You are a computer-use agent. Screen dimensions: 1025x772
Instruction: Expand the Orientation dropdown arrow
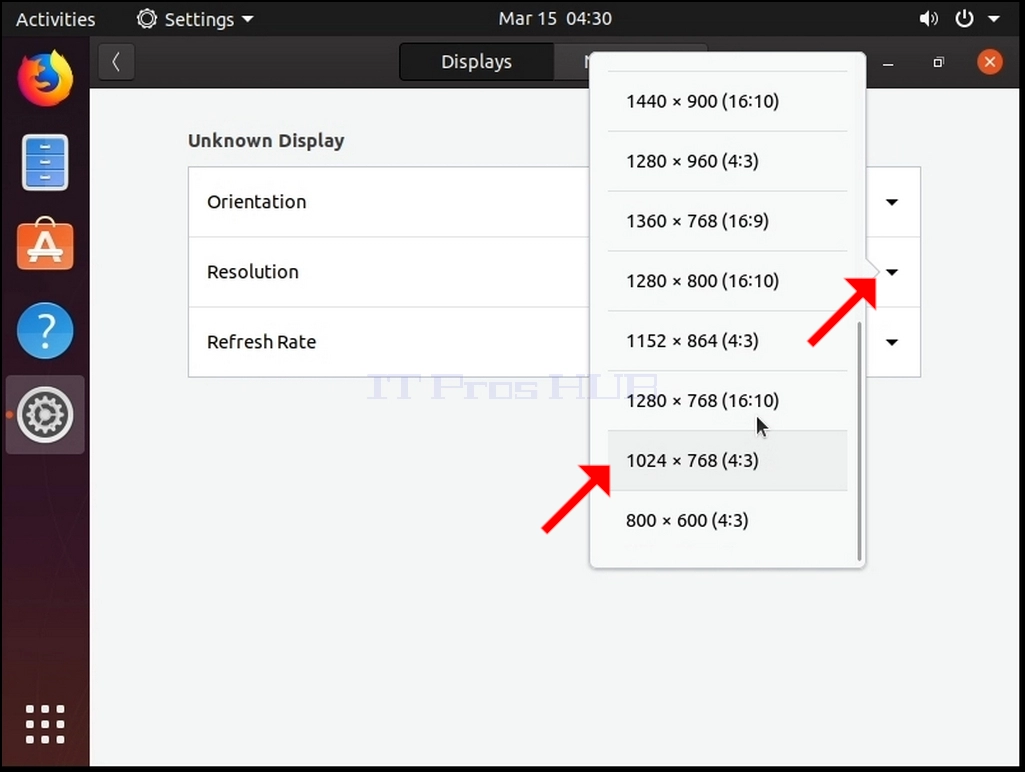pyautogui.click(x=892, y=202)
